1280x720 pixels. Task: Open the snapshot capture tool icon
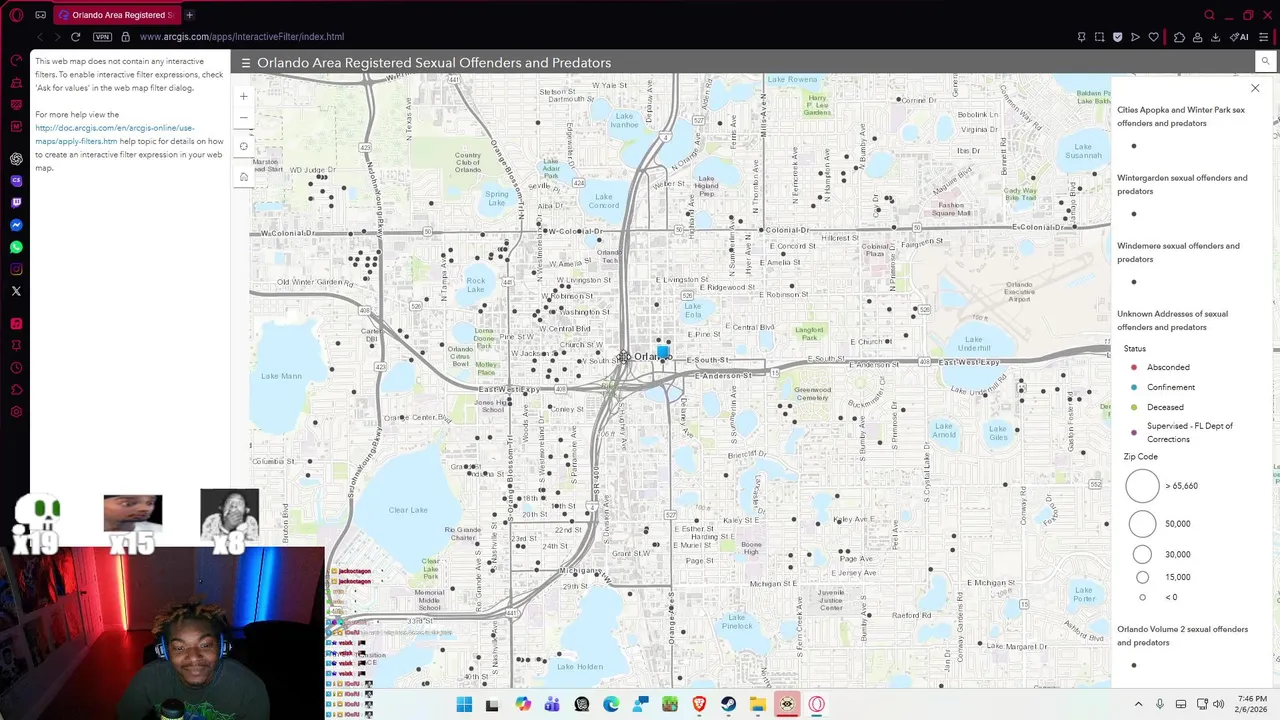click(x=1099, y=37)
